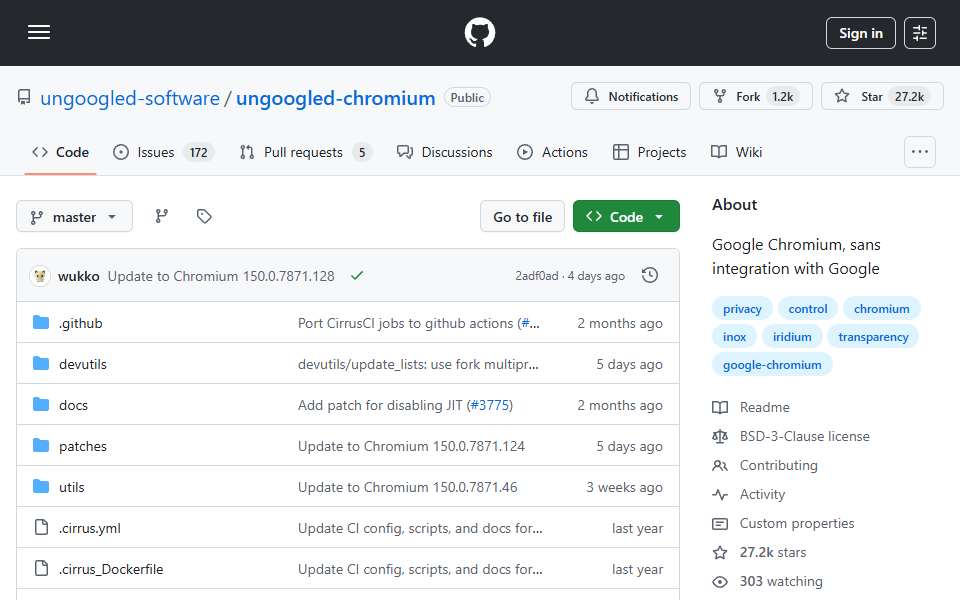Open the 'devutils/update_lists' commit message

point(418,364)
